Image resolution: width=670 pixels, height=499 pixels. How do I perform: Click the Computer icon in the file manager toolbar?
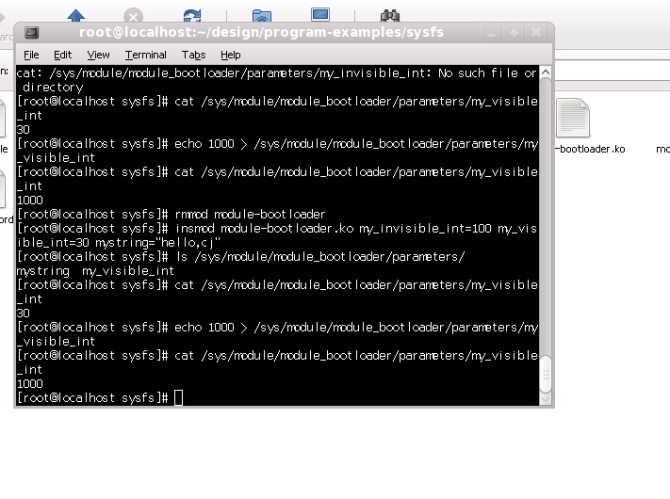[320, 15]
